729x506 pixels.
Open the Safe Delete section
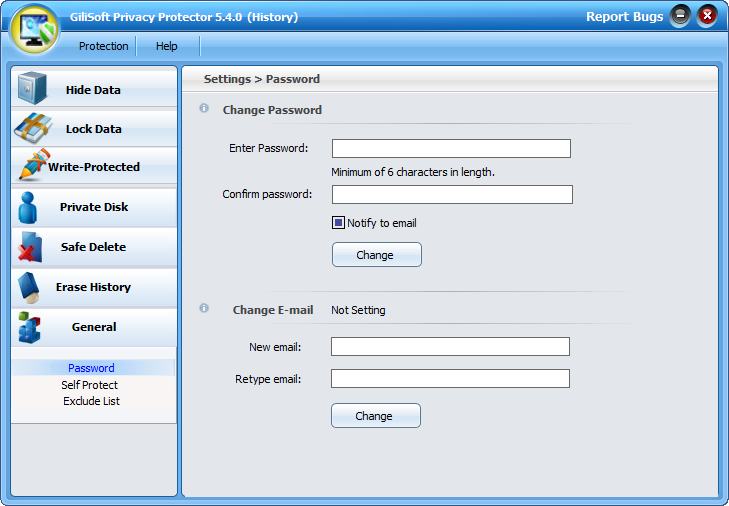[94, 247]
